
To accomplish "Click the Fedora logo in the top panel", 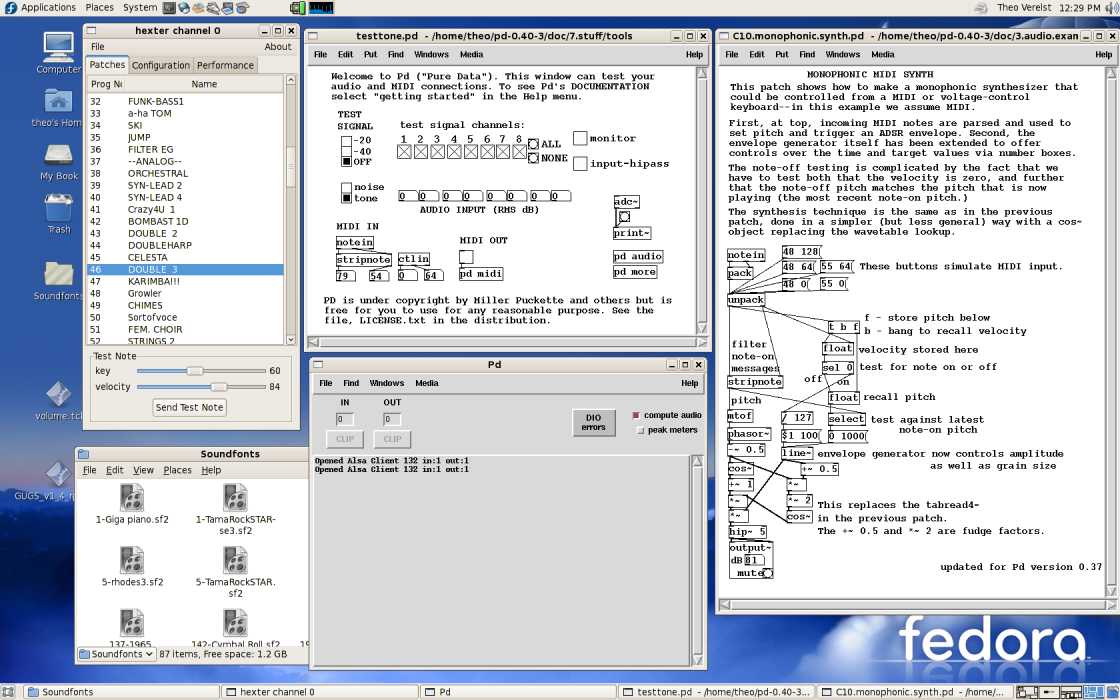I will tap(10, 7).
